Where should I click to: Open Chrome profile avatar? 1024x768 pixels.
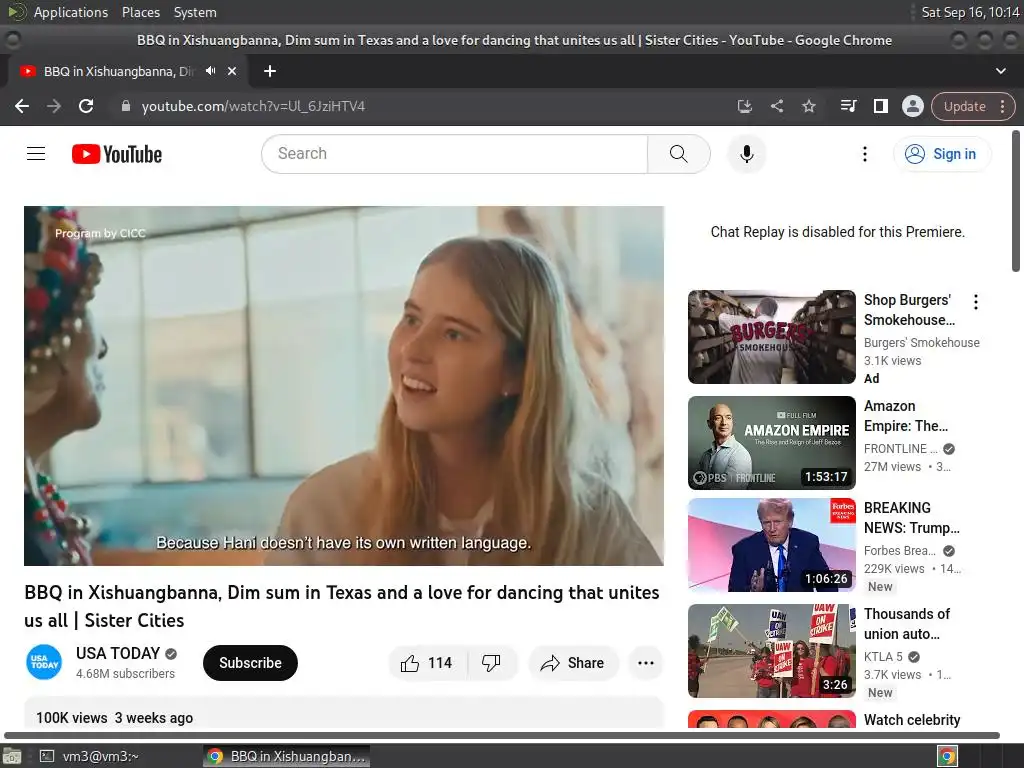(912, 106)
